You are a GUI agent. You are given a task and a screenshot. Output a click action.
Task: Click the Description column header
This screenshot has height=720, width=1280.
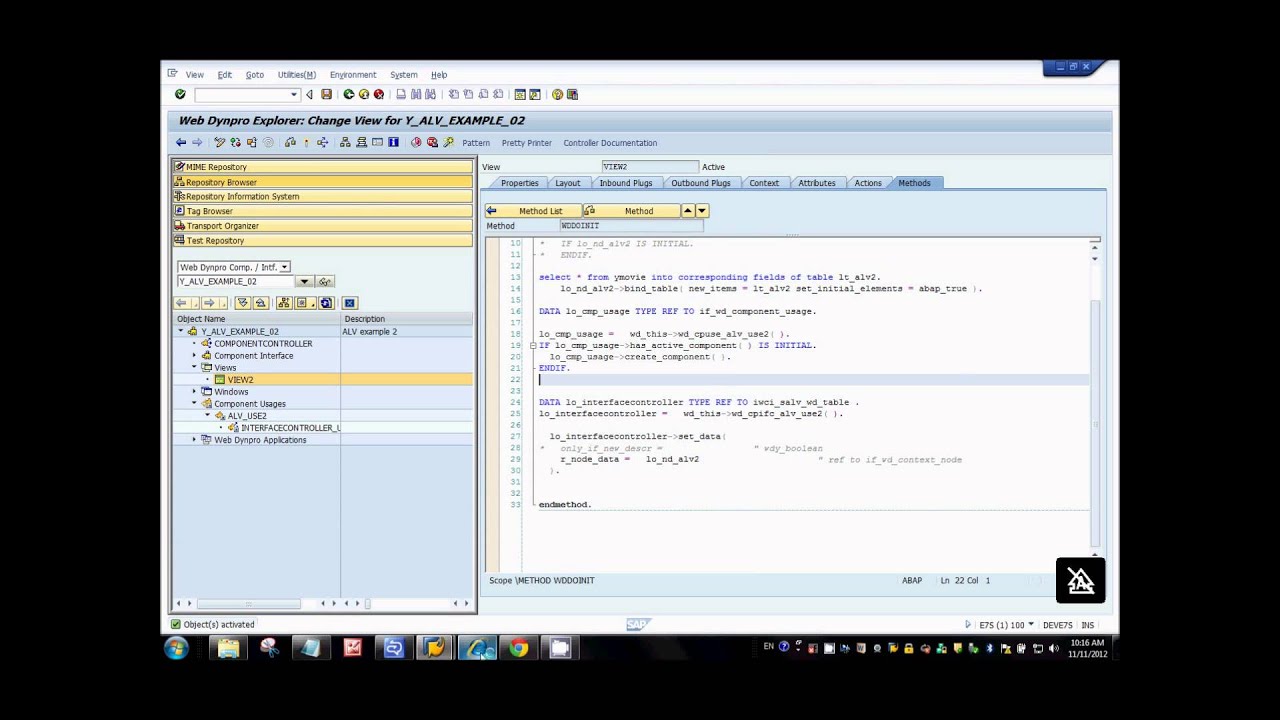[406, 319]
